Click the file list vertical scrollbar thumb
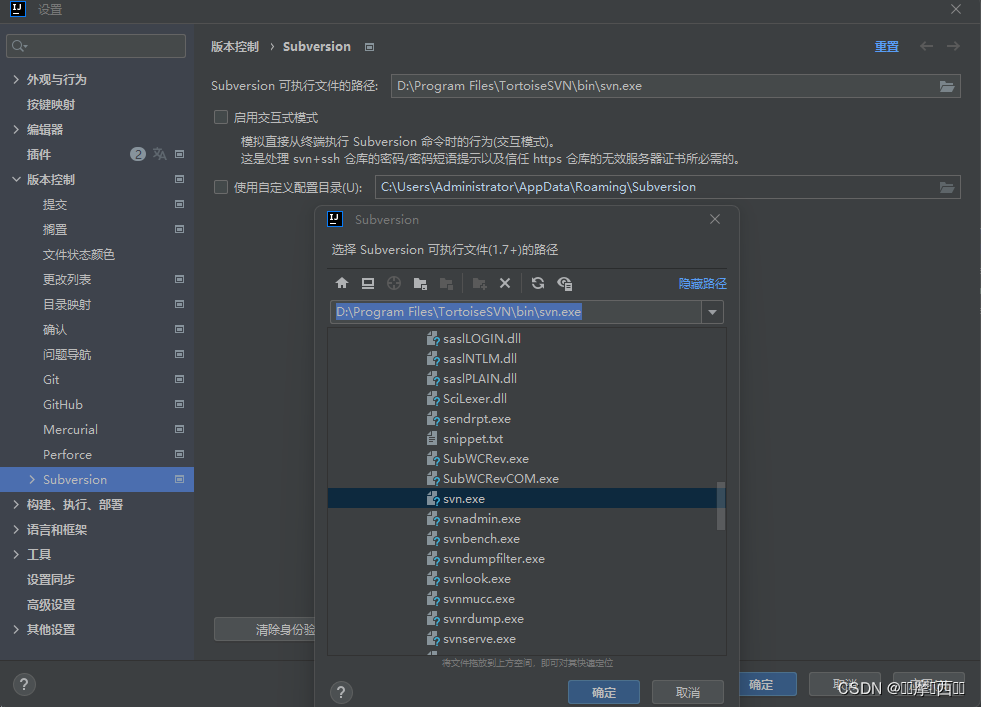 click(x=721, y=506)
